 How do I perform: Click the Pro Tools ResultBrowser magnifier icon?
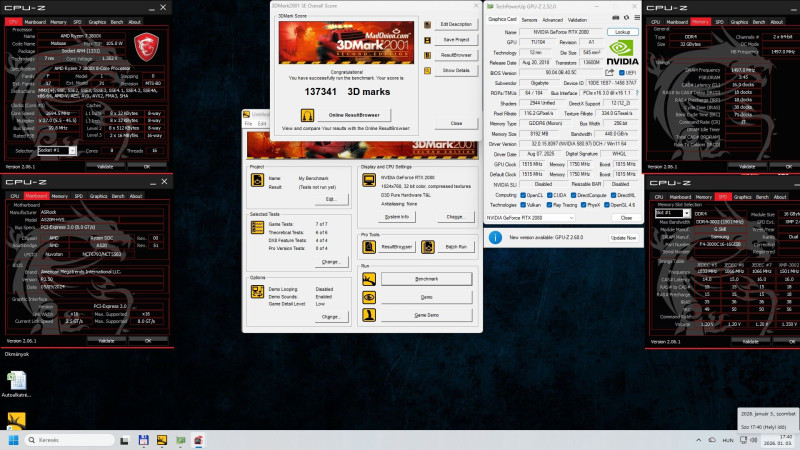369,247
